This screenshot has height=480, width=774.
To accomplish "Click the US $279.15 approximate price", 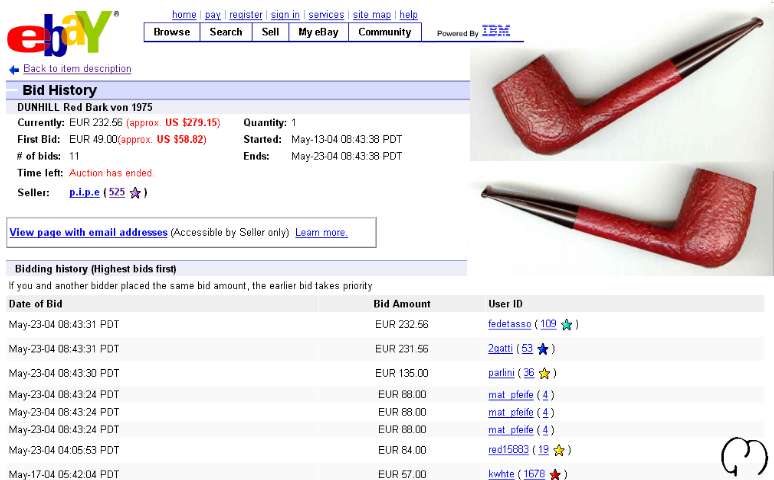I will (x=193, y=123).
